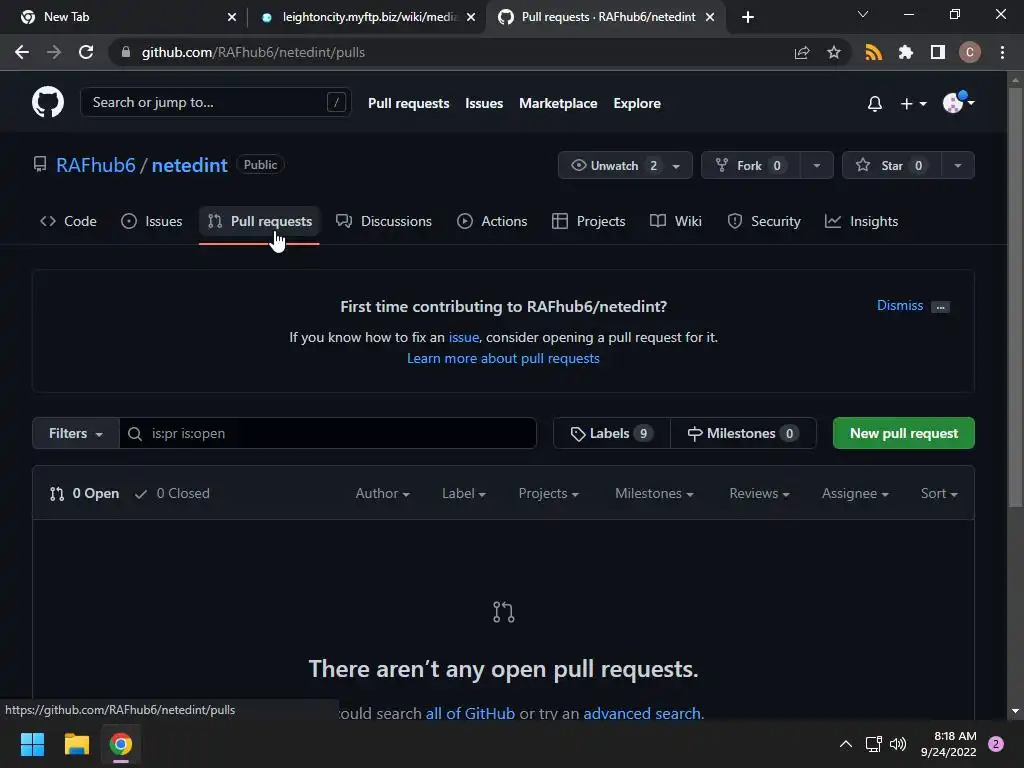Image resolution: width=1024 pixels, height=768 pixels.
Task: Focus the is:pr is:open search field
Action: (x=328, y=433)
